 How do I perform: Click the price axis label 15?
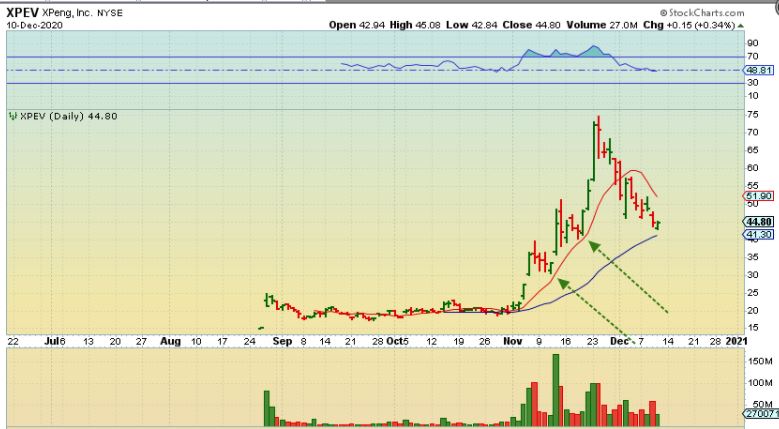pyautogui.click(x=753, y=328)
